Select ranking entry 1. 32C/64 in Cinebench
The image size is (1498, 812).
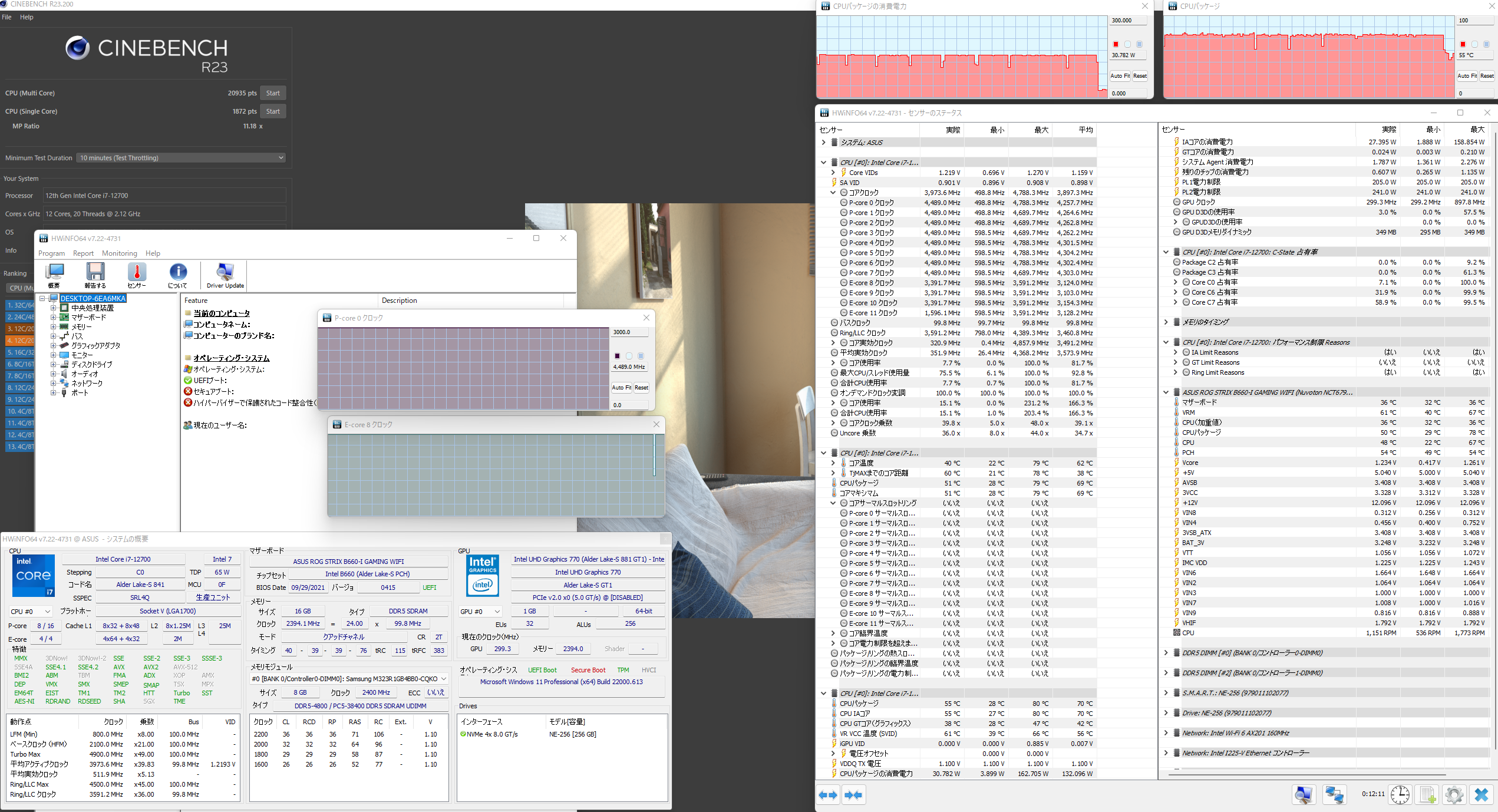click(x=20, y=305)
